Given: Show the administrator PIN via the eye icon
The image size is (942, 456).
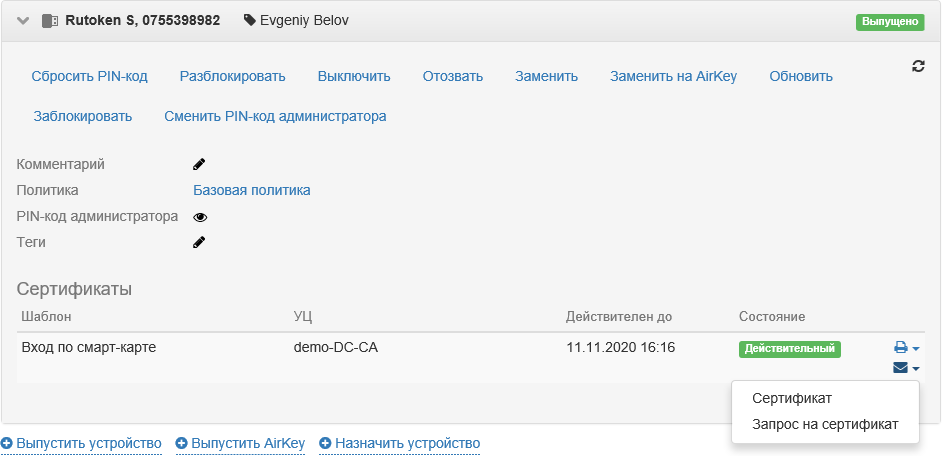Looking at the screenshot, I should [200, 216].
